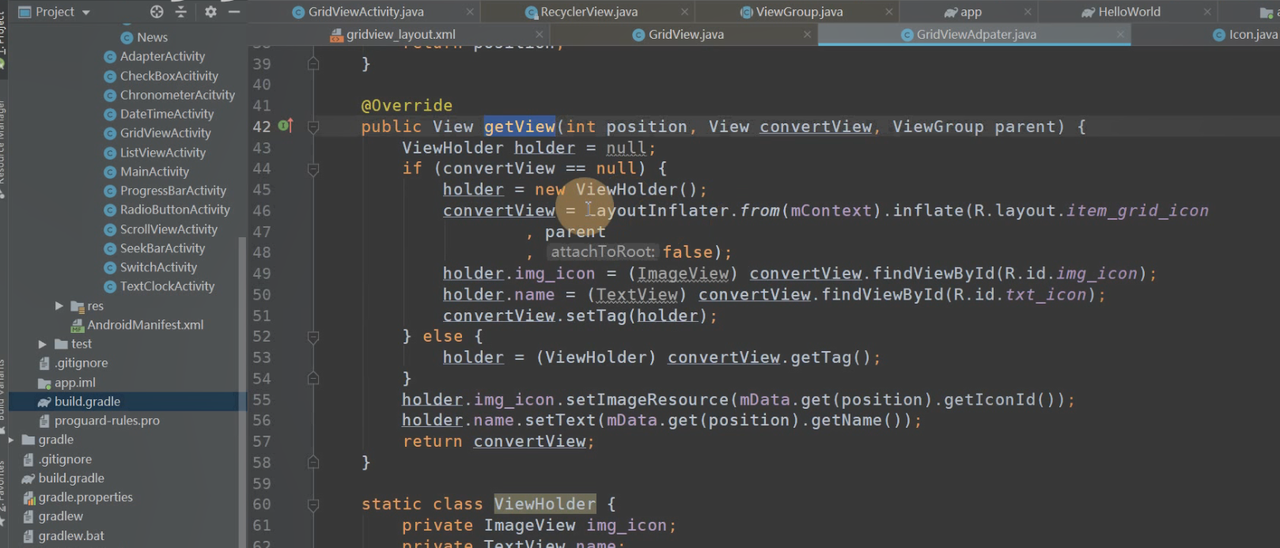
Task: Close the ViewGroup.java editor tab
Action: click(x=883, y=12)
